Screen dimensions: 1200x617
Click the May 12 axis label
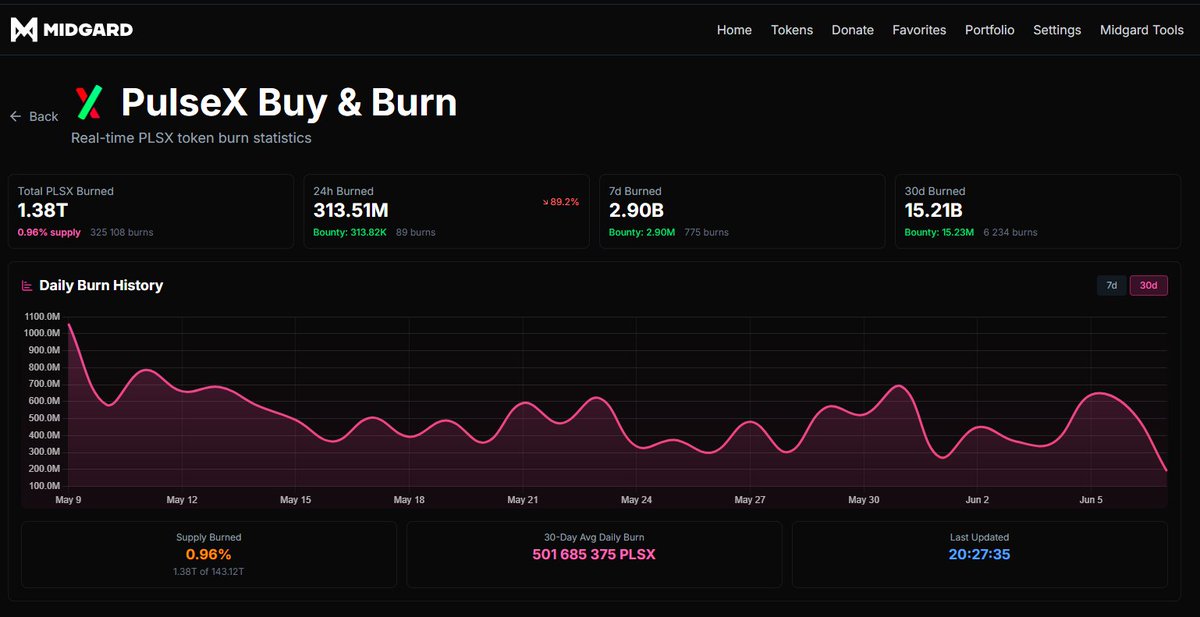point(182,500)
